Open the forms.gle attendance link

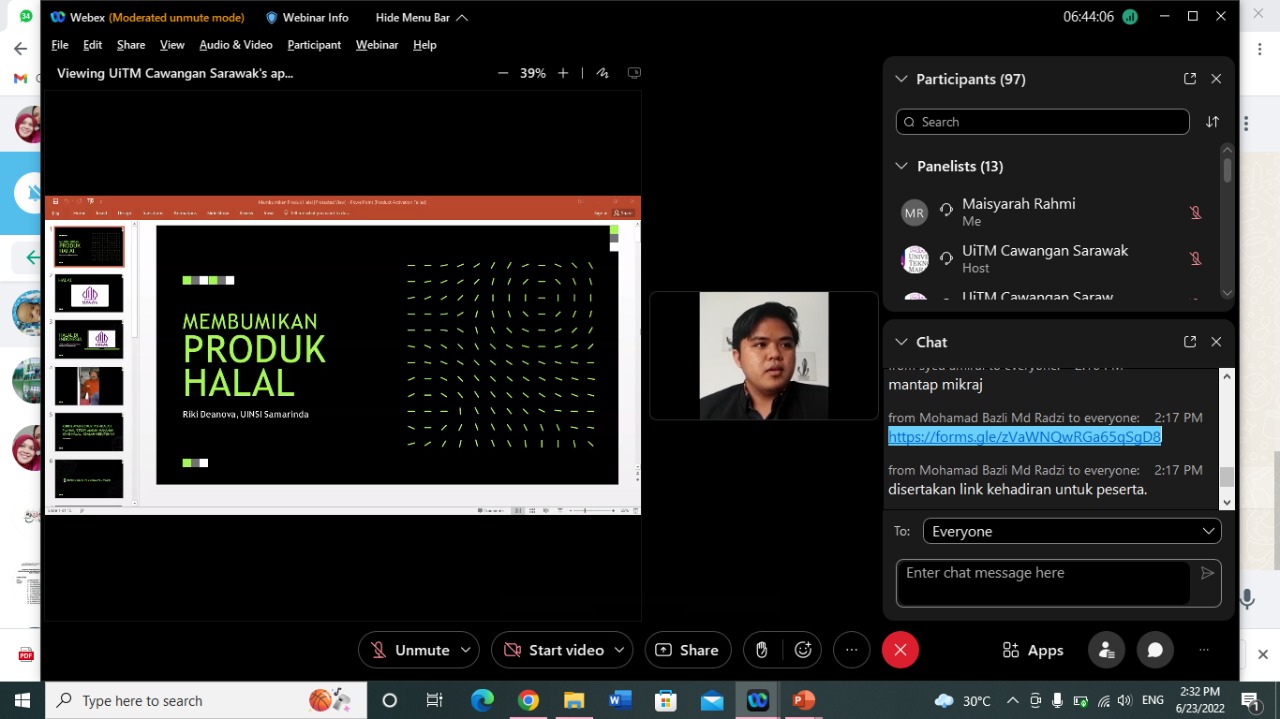point(1024,437)
